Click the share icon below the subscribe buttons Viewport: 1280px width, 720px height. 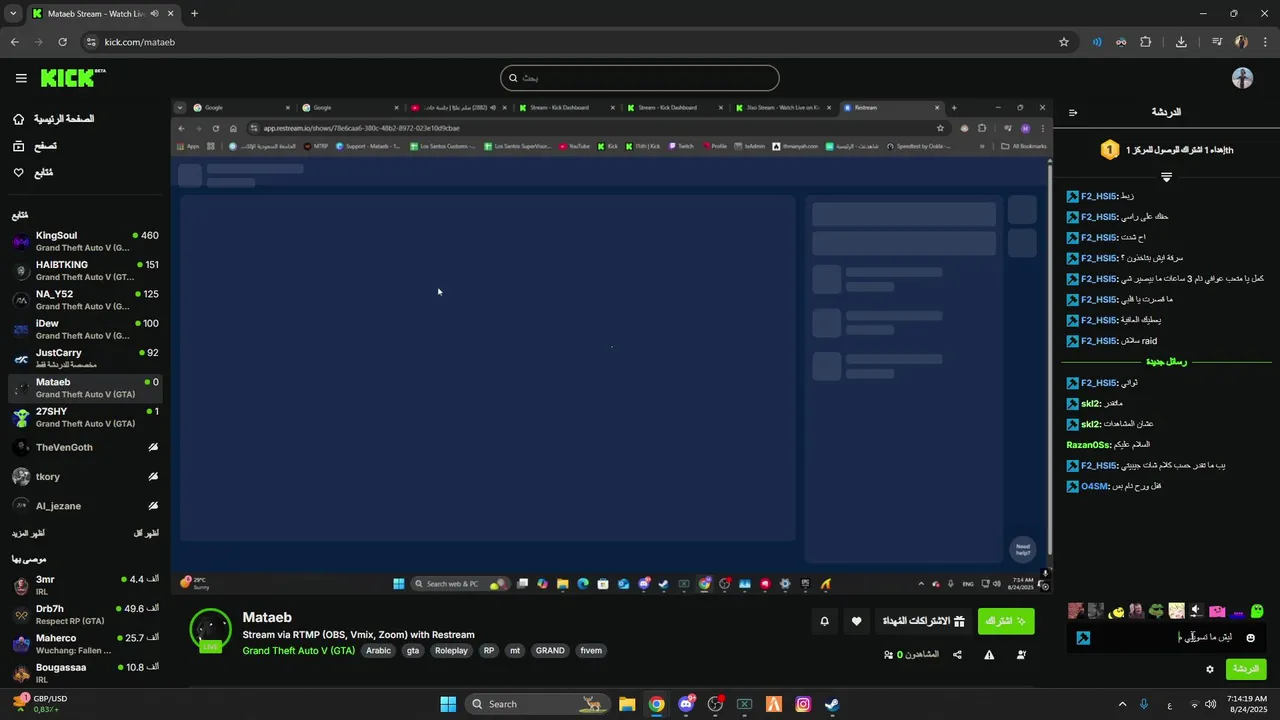pyautogui.click(x=957, y=655)
